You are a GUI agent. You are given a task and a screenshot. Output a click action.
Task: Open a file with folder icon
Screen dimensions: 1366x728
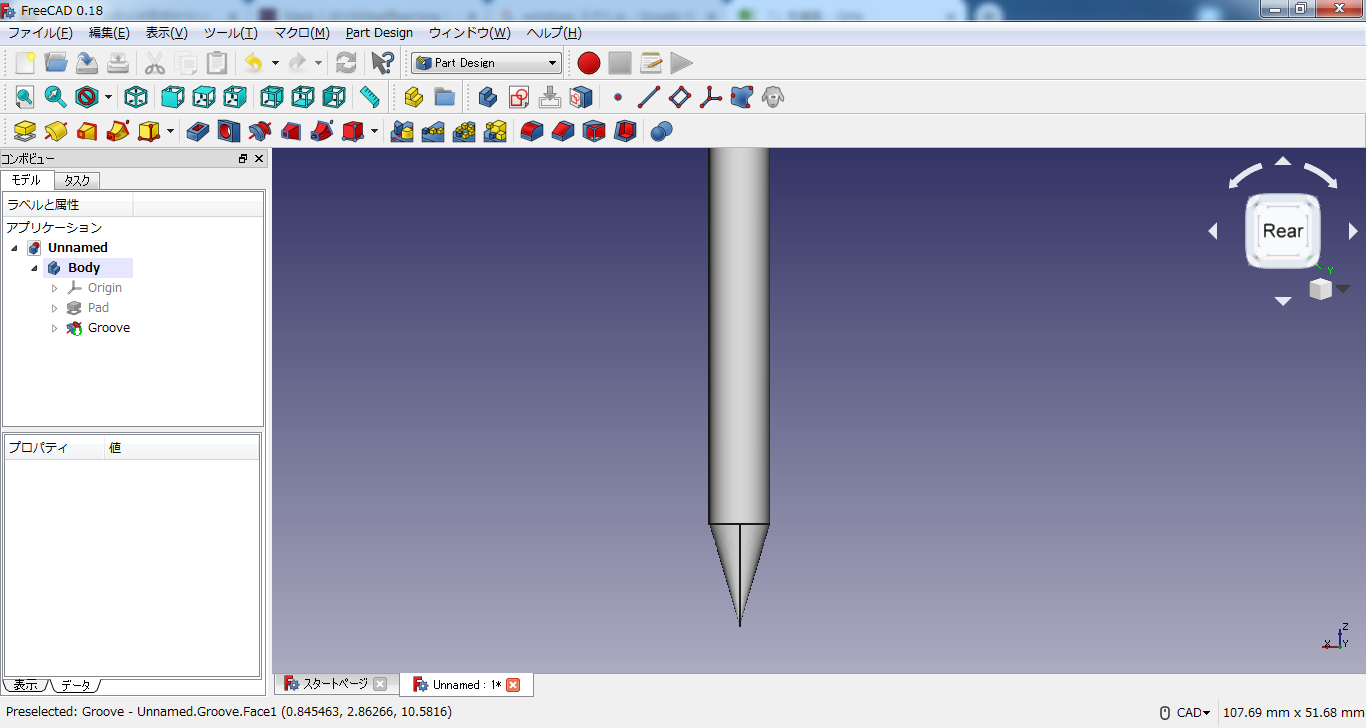56,63
